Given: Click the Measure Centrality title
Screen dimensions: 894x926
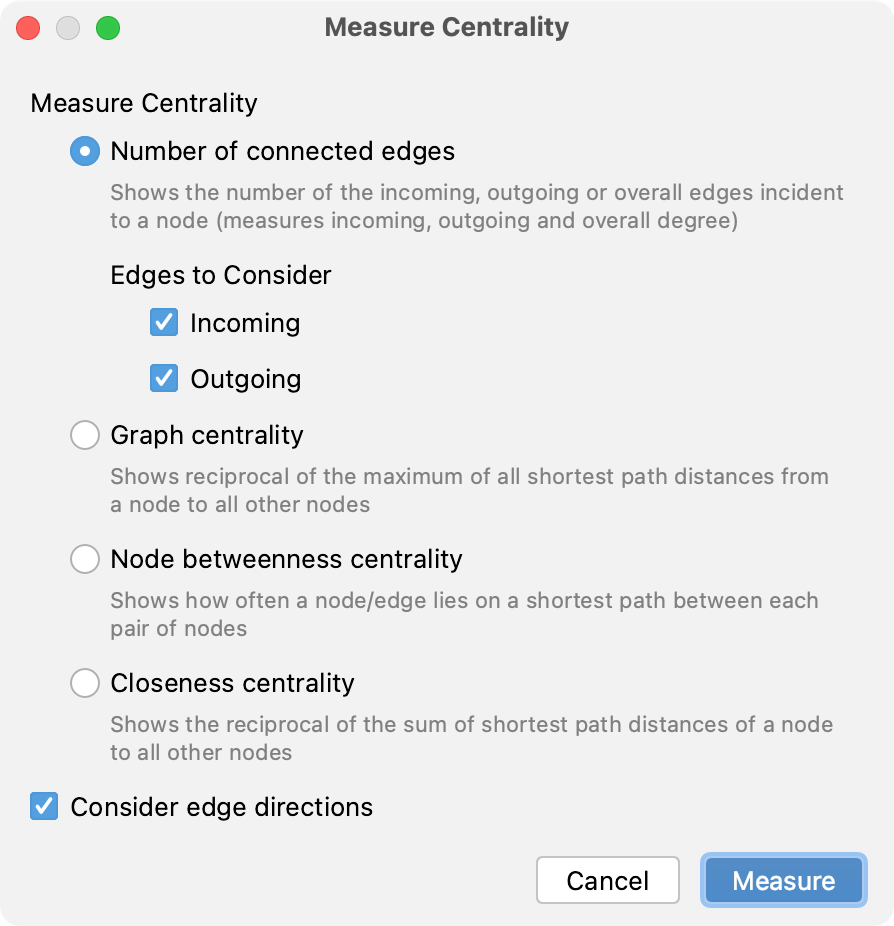Looking at the screenshot, I should point(445,27).
